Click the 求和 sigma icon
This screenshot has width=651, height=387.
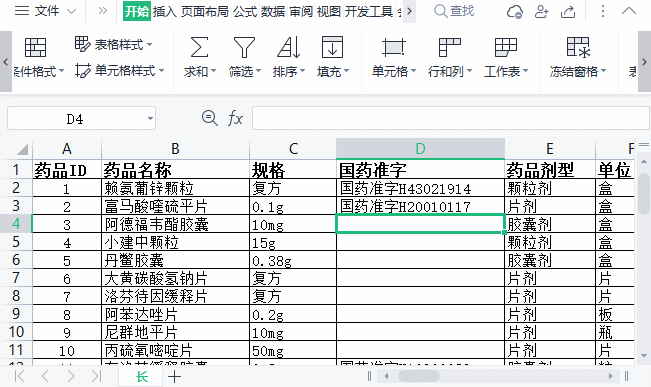[199, 47]
